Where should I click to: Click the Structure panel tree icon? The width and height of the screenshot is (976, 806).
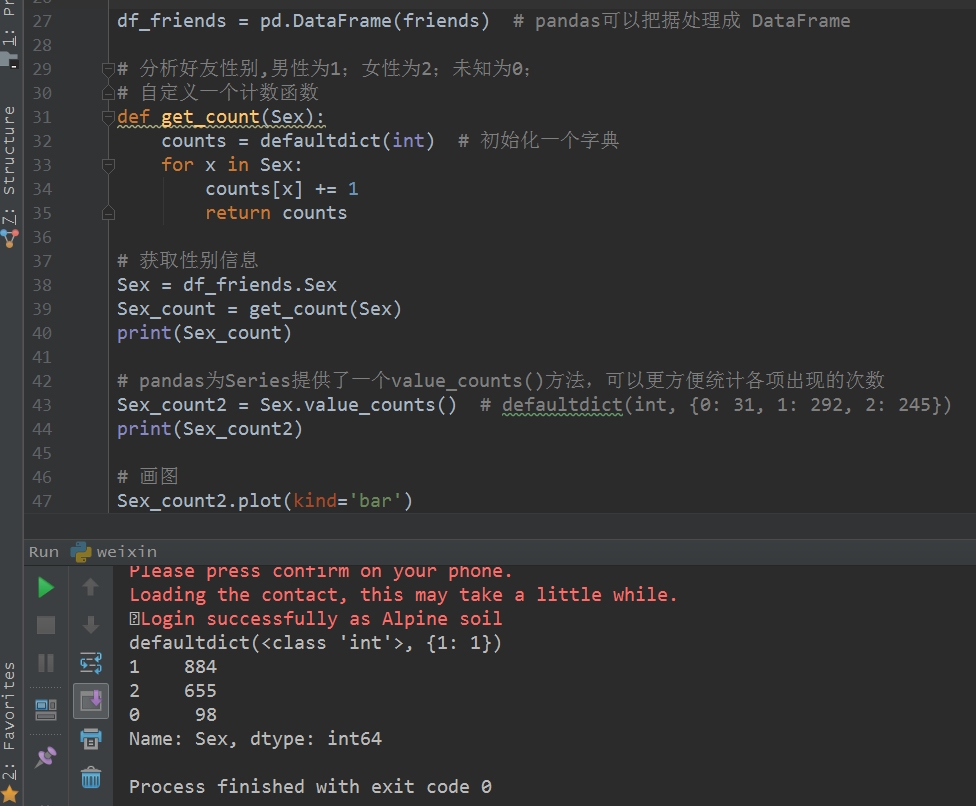click(x=9, y=238)
